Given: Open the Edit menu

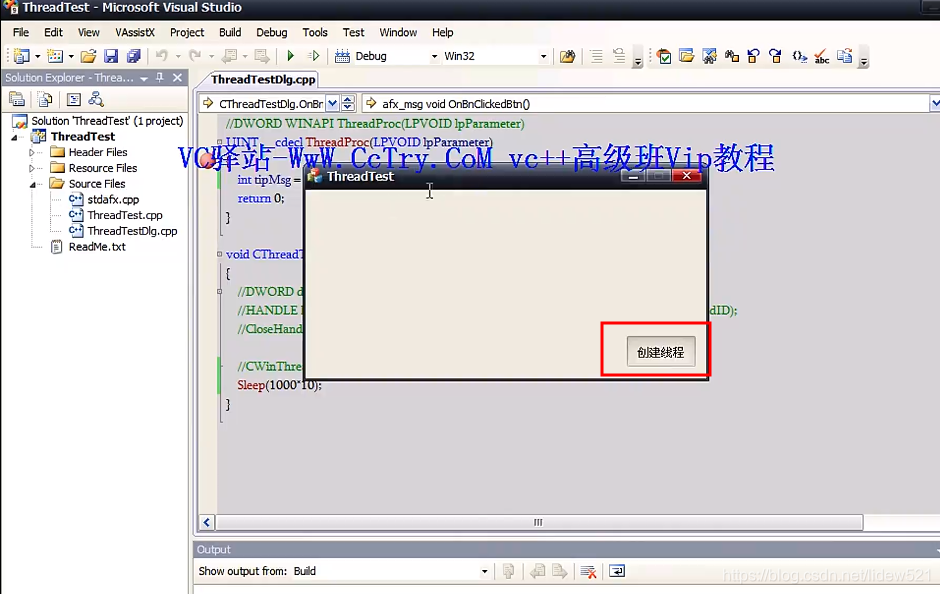Looking at the screenshot, I should click(53, 32).
